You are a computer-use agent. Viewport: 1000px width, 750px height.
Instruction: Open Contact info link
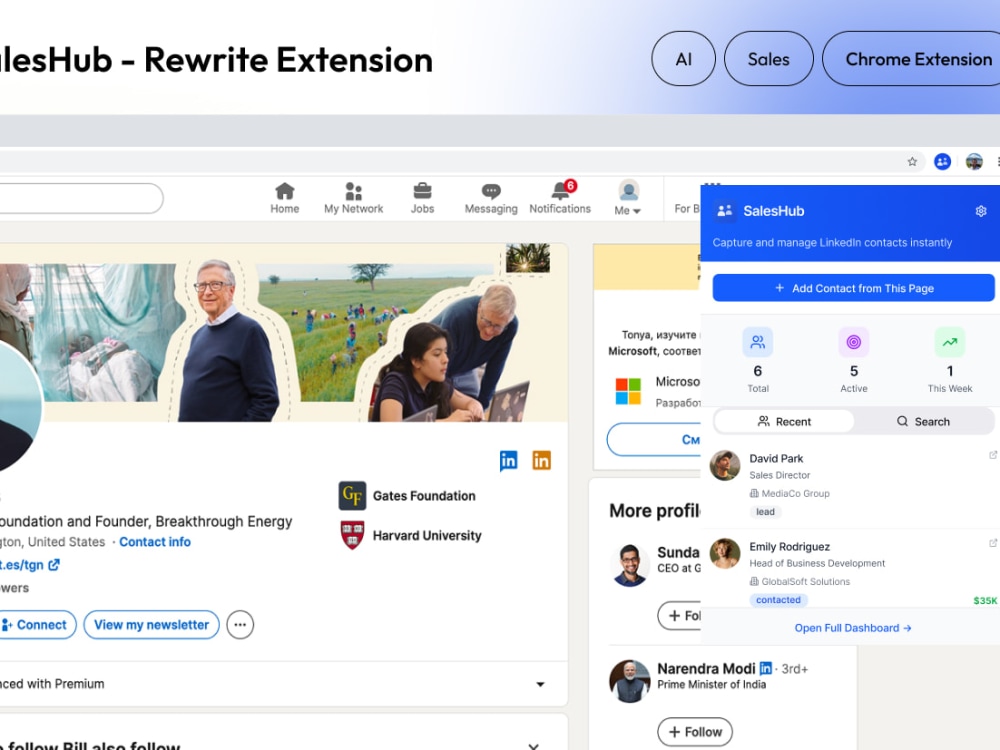pos(155,541)
